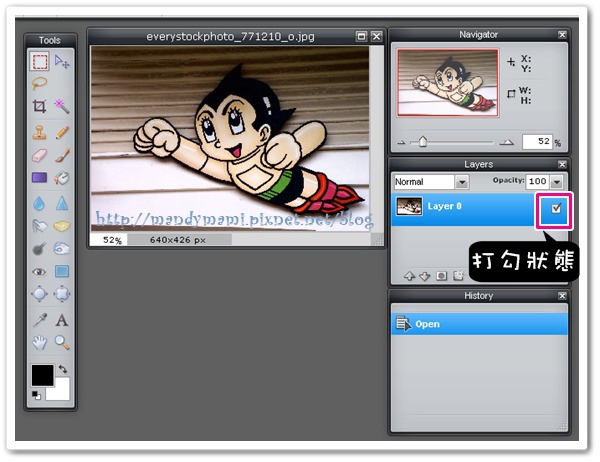Click Navigator zoom in mountain icon
The image size is (600, 462).
pyautogui.click(x=507, y=142)
